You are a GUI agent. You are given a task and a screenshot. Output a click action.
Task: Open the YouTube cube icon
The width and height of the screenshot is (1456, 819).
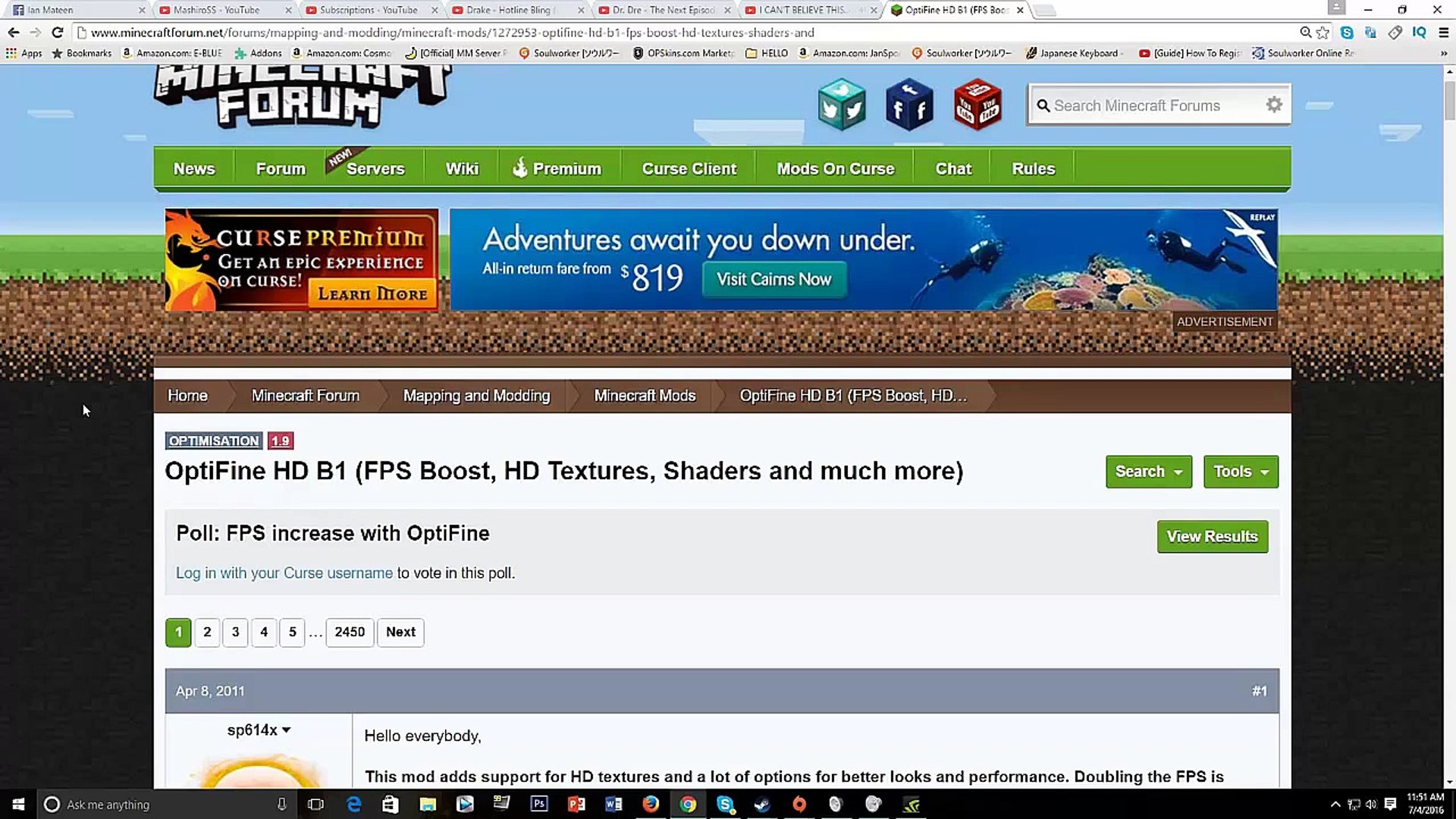[977, 105]
